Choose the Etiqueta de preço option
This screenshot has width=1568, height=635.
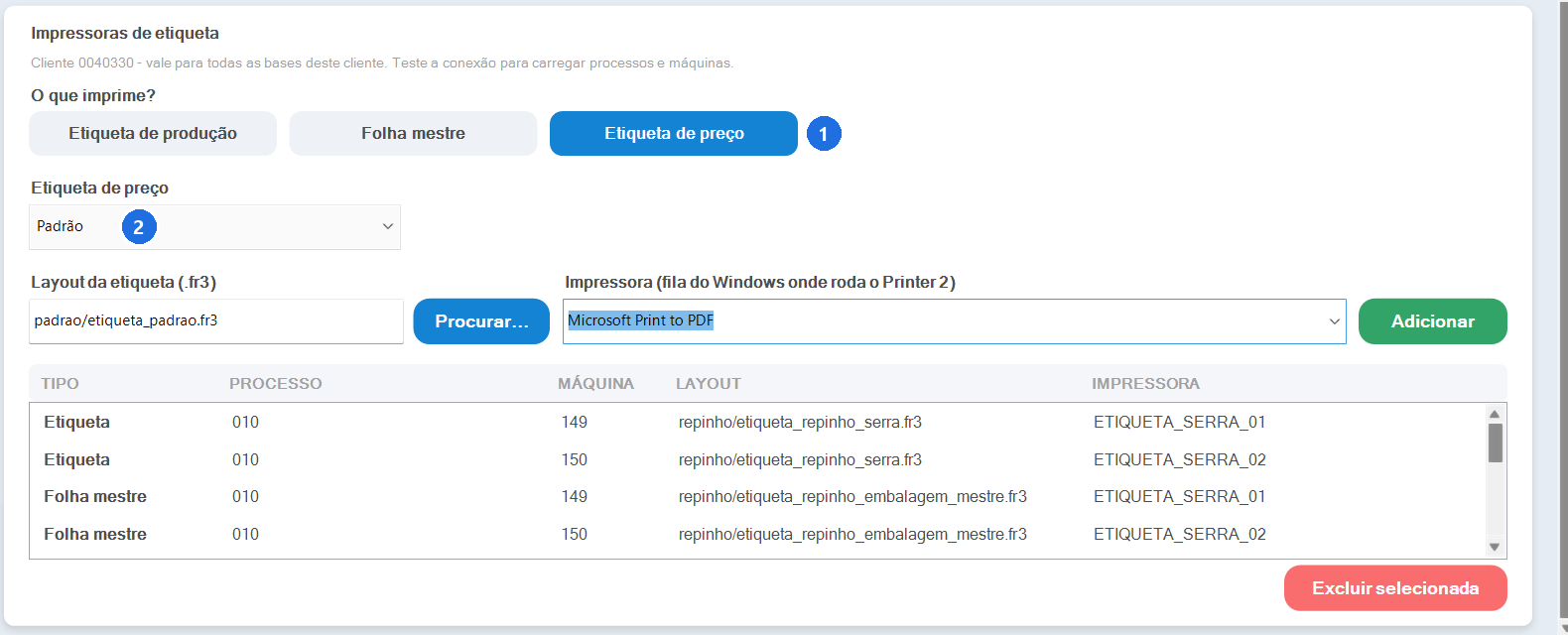pyautogui.click(x=674, y=133)
